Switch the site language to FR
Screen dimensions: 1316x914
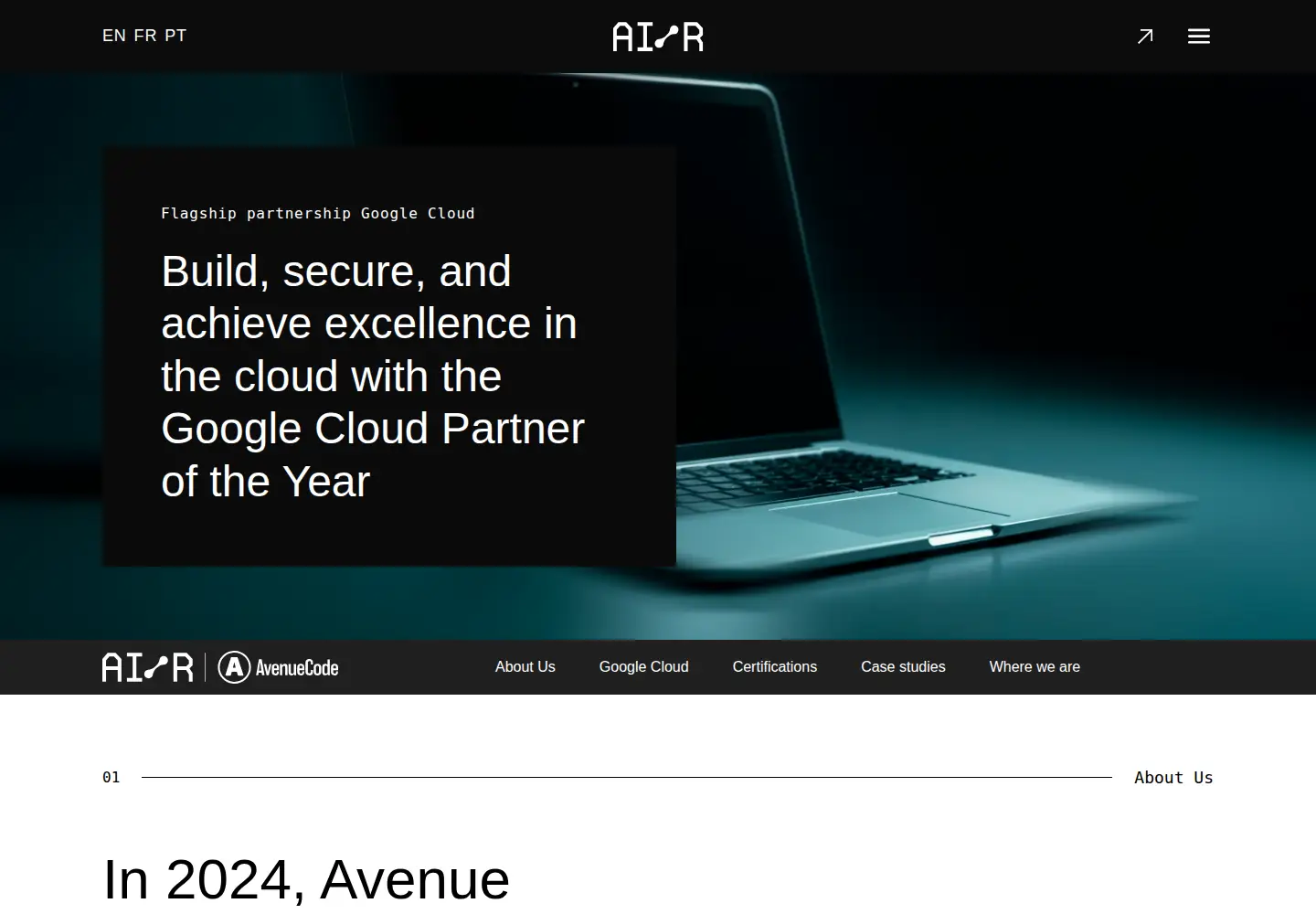145,36
